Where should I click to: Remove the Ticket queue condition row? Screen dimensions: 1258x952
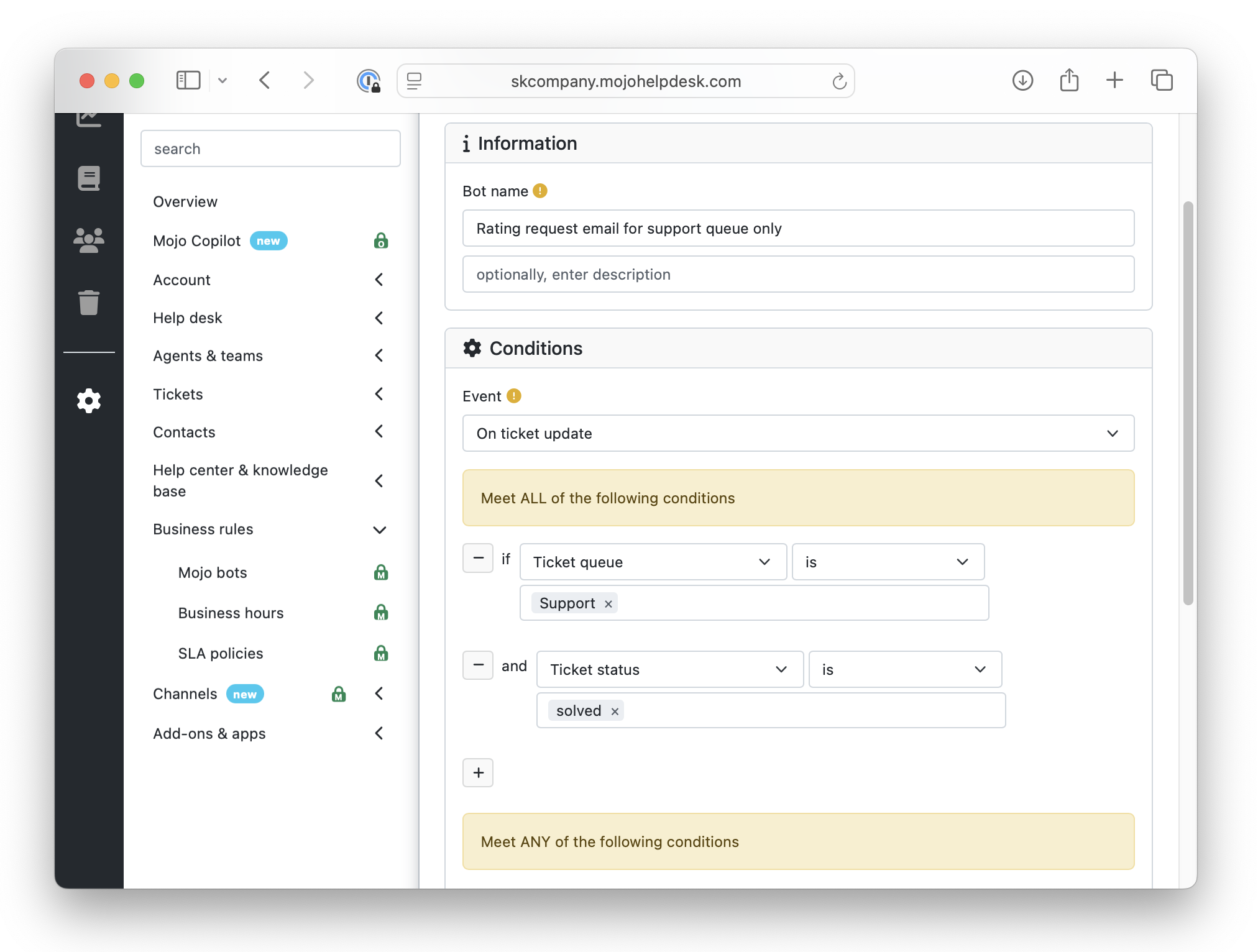click(478, 558)
